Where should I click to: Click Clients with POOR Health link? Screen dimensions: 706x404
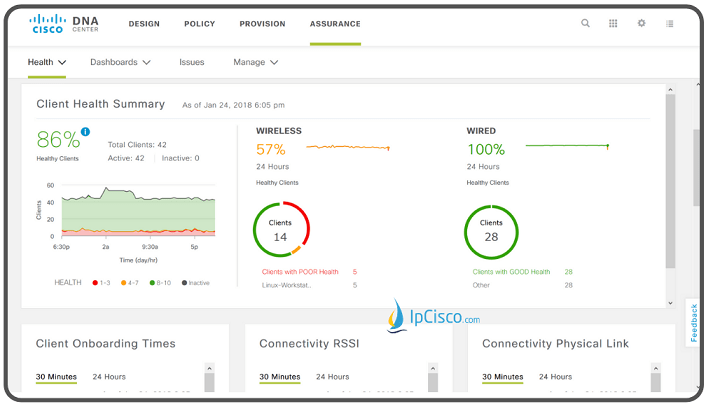300,272
